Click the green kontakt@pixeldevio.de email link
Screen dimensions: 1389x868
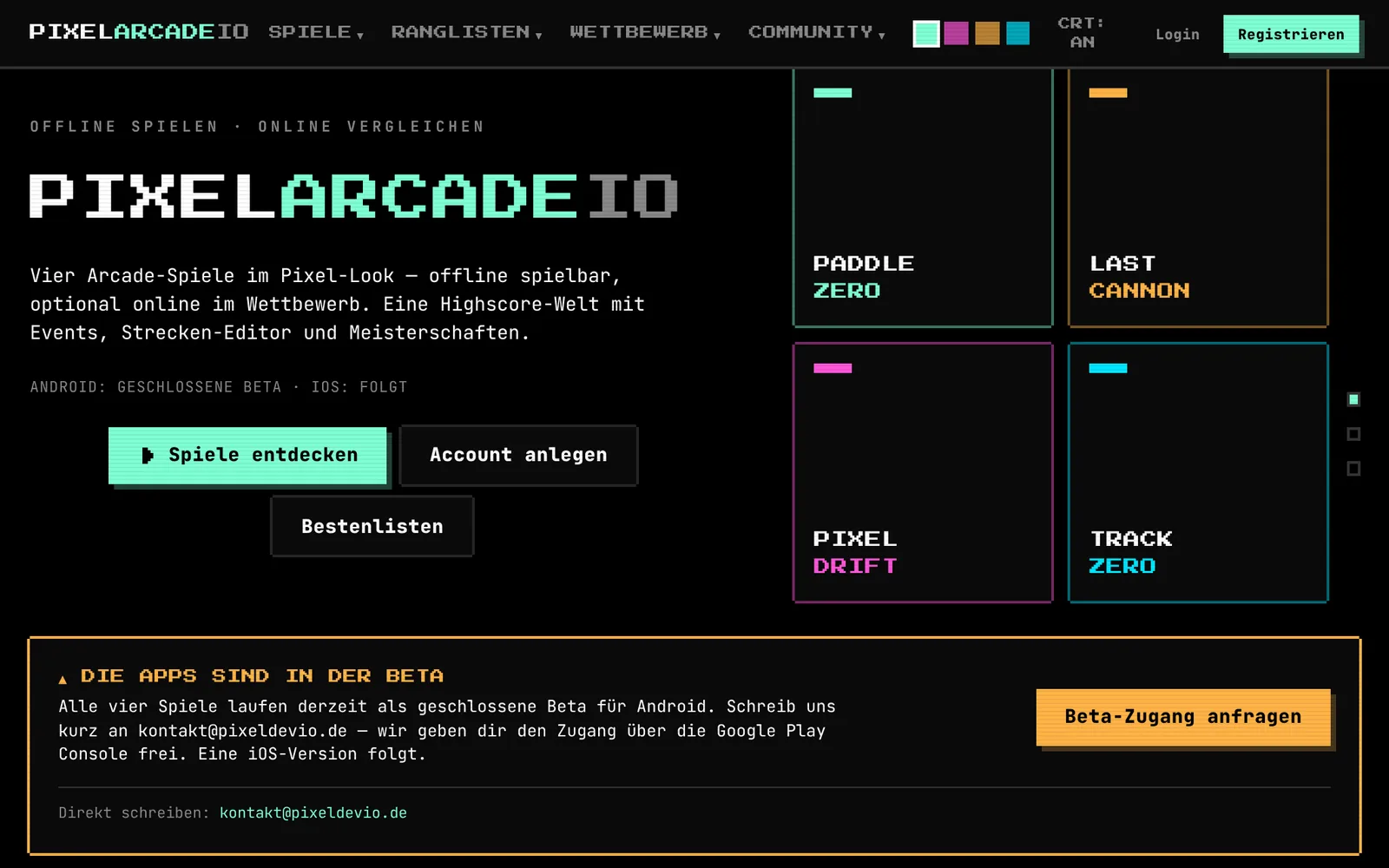tap(313, 813)
